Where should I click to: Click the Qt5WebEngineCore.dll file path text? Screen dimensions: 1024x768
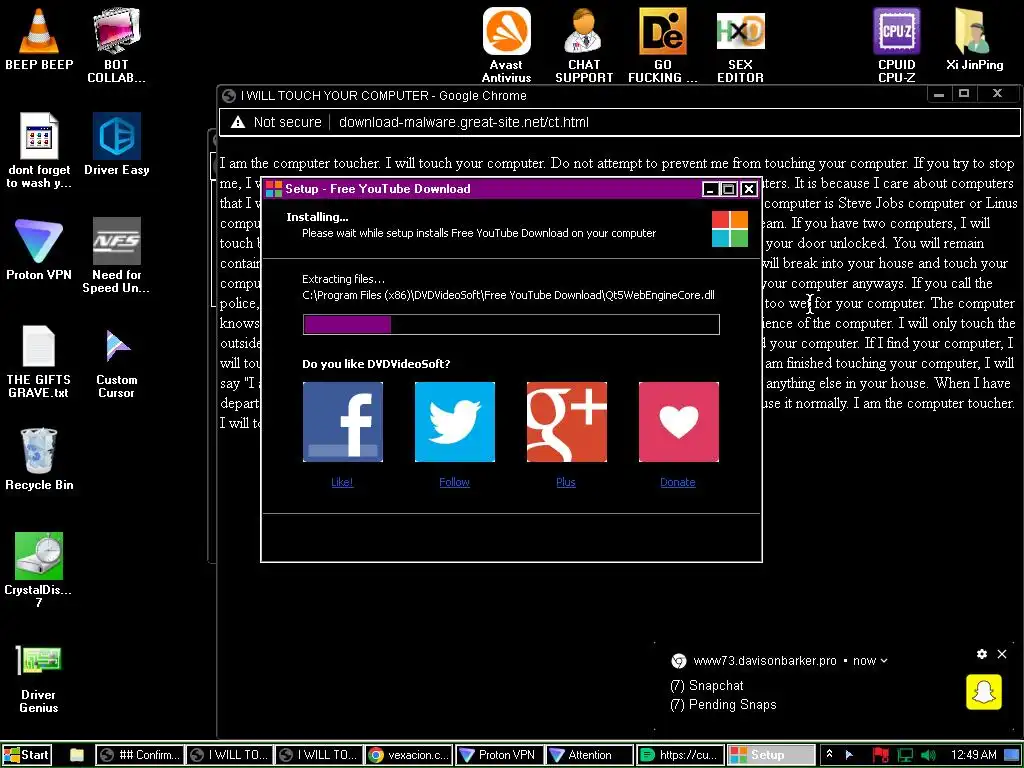click(x=509, y=295)
